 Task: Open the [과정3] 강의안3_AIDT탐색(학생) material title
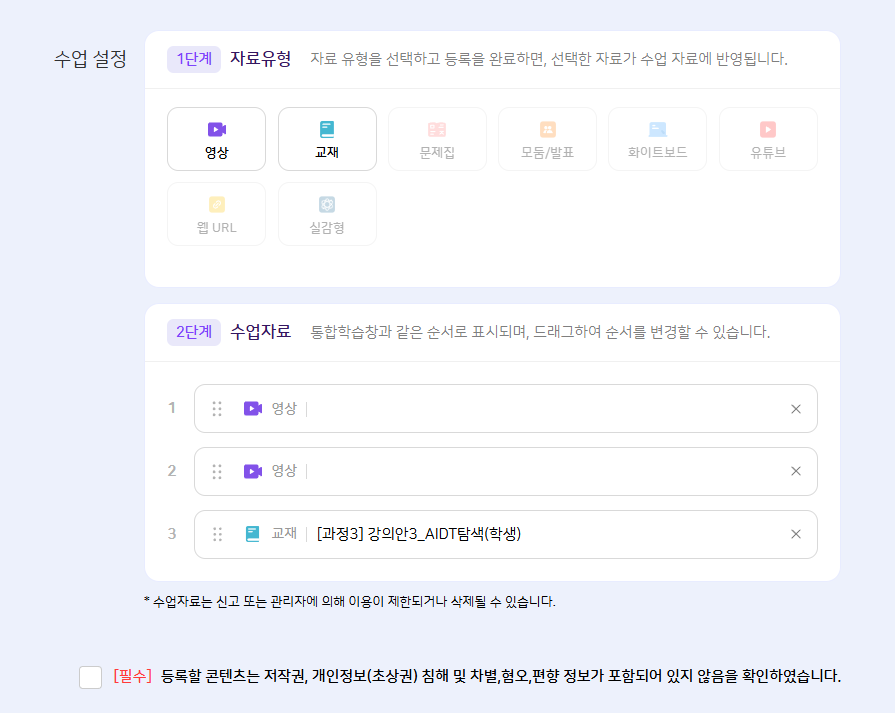pyautogui.click(x=419, y=534)
